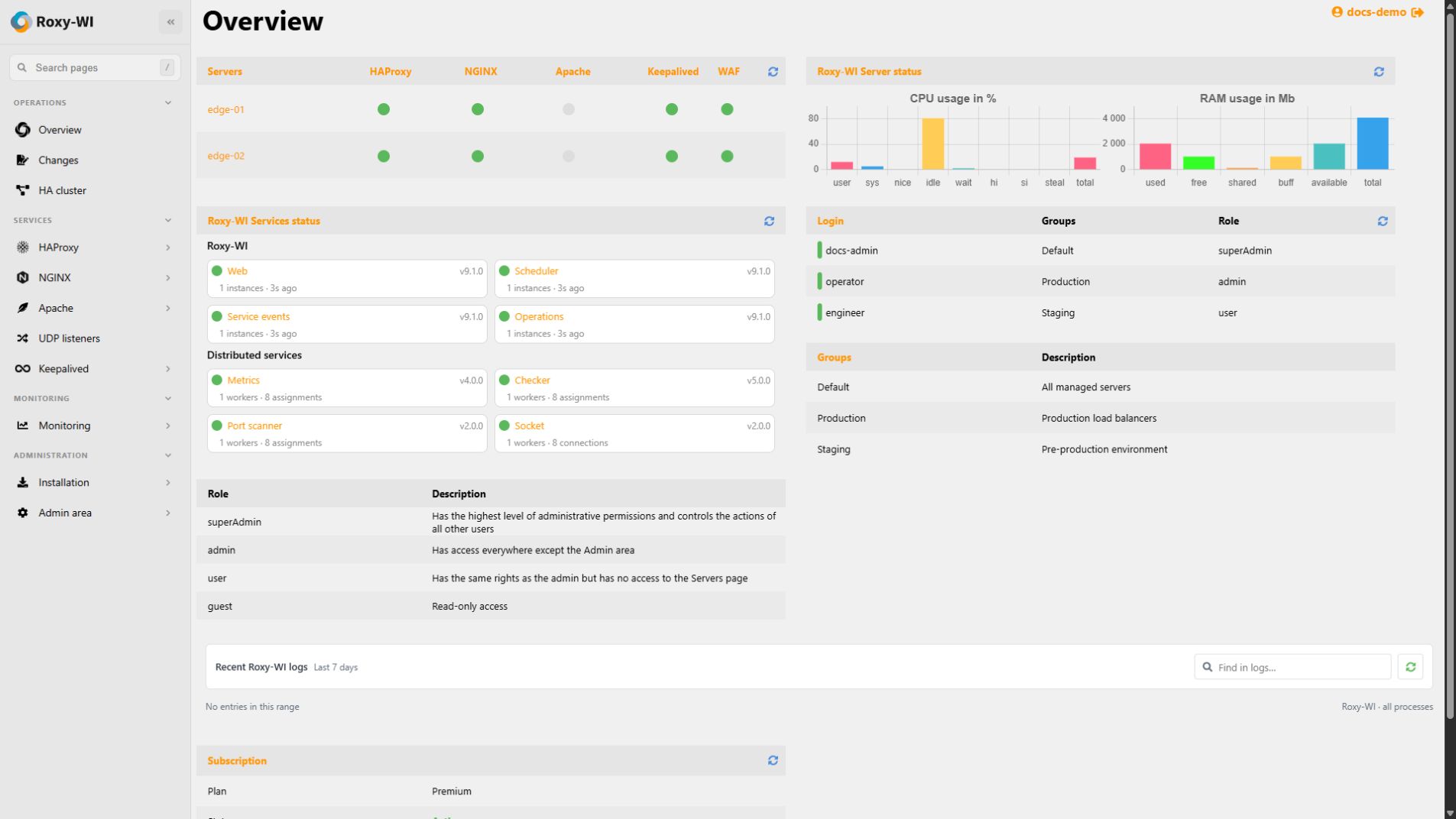Open the Web service link

(x=237, y=271)
